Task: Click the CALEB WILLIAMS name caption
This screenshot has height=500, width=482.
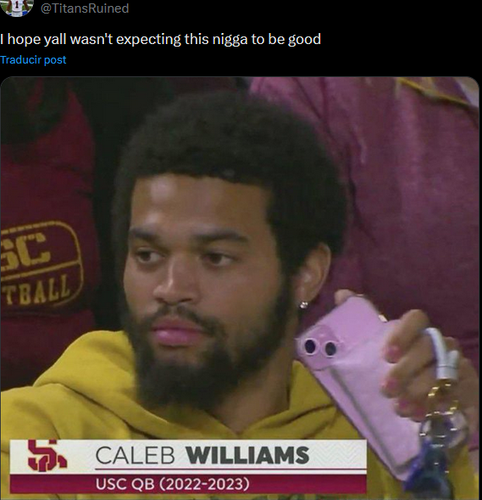Action: coord(202,455)
